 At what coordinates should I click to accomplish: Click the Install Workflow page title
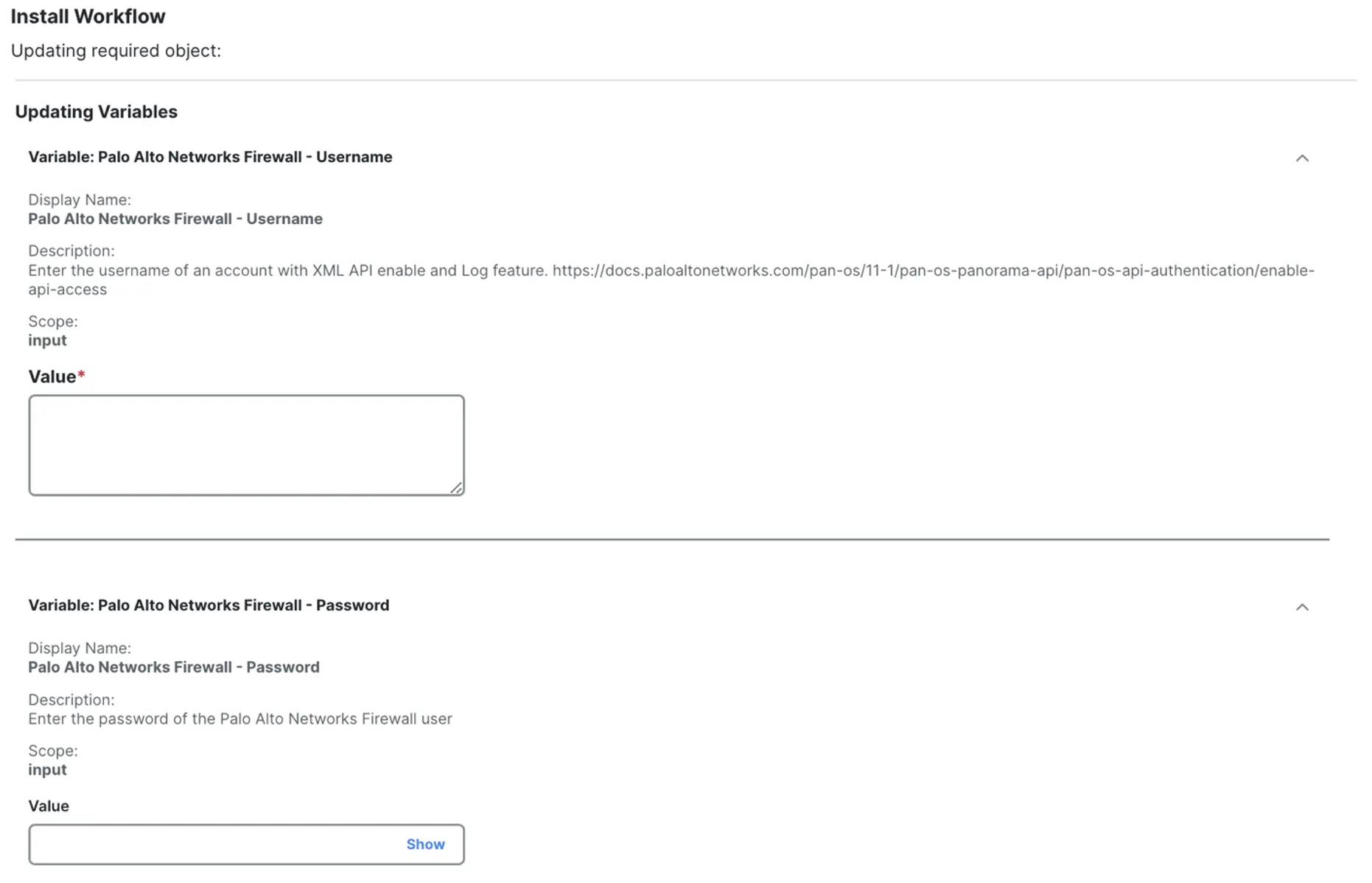(88, 15)
